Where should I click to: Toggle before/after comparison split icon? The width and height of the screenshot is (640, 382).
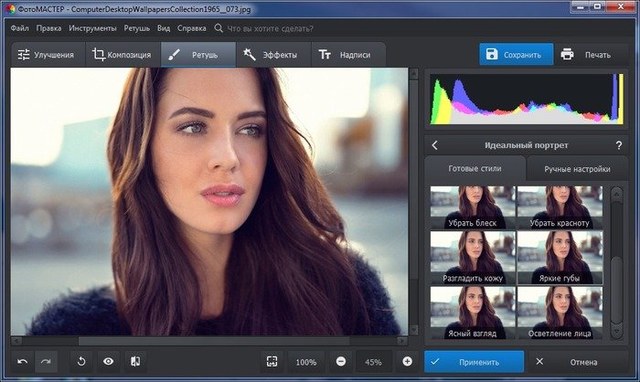pyautogui.click(x=136, y=362)
